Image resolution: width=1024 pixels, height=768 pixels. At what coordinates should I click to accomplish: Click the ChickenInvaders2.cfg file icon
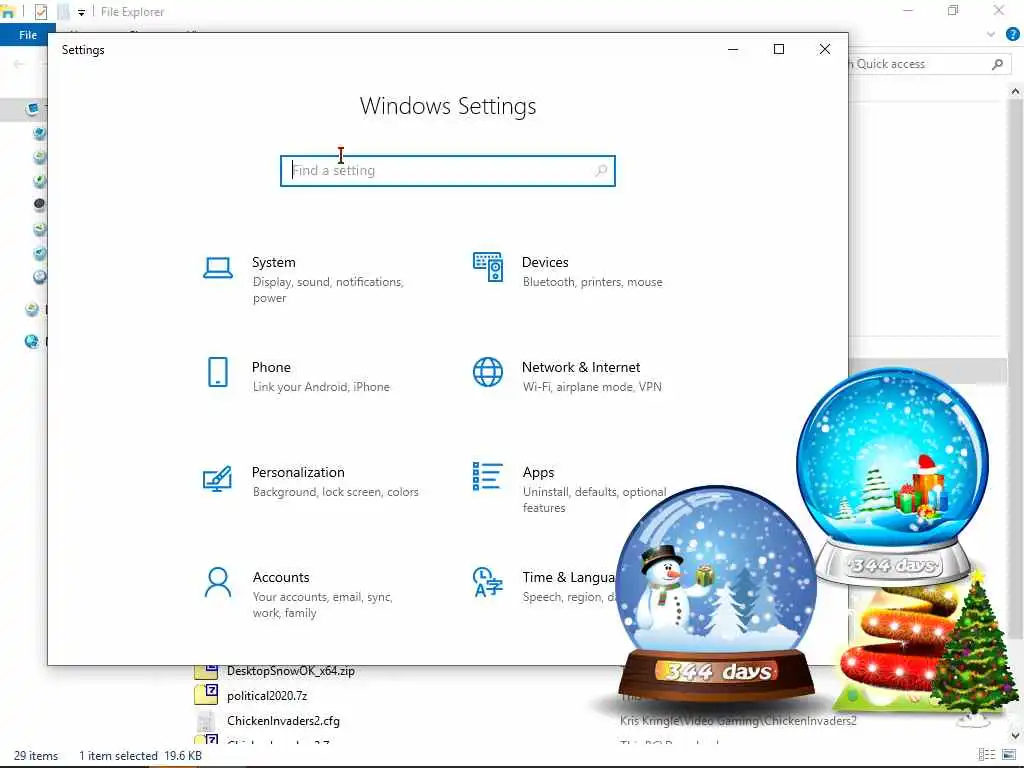point(206,721)
